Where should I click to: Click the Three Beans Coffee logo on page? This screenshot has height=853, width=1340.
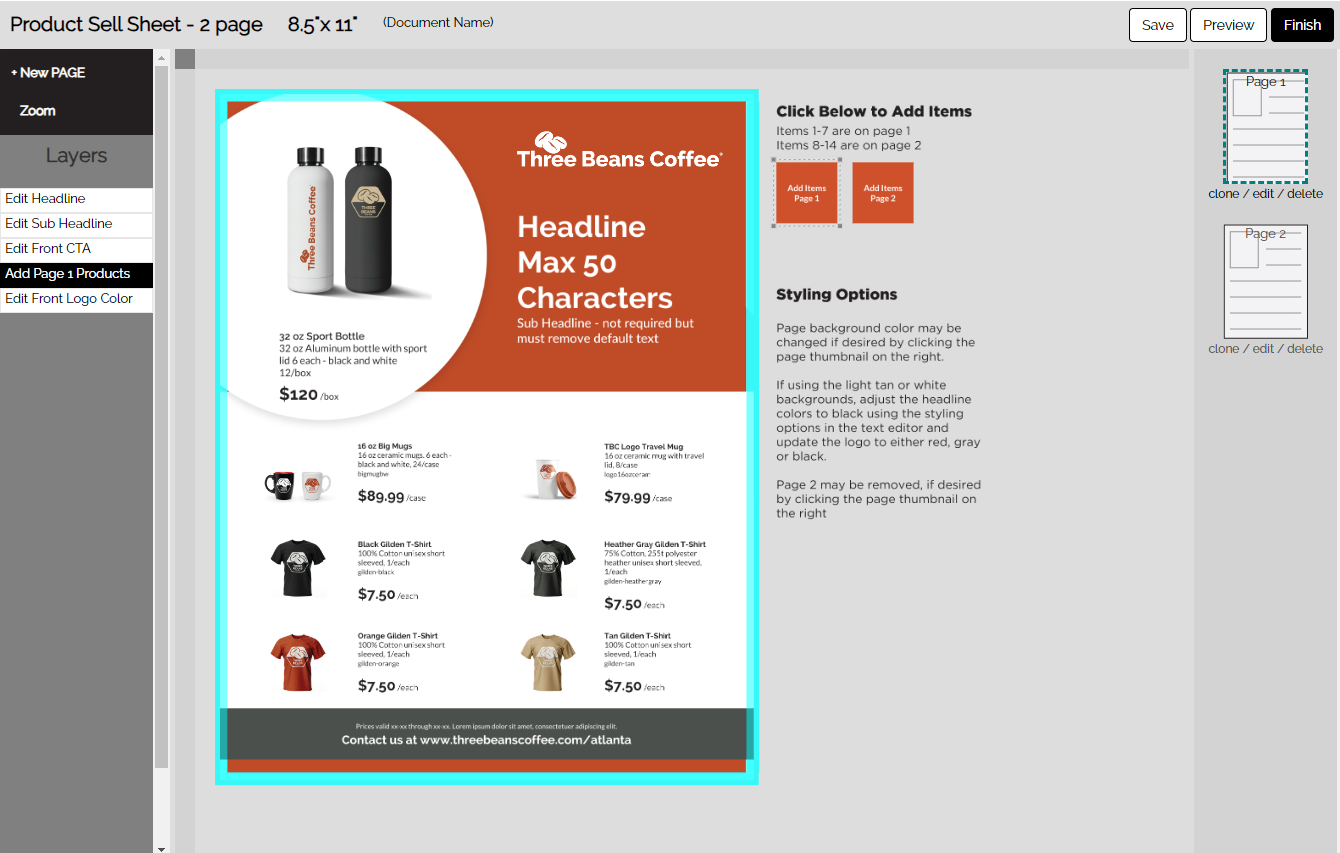click(619, 150)
